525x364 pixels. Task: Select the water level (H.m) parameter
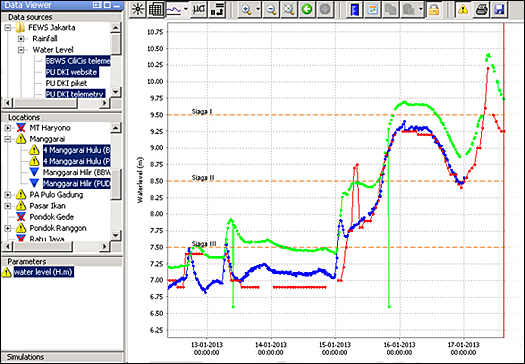pos(43,272)
